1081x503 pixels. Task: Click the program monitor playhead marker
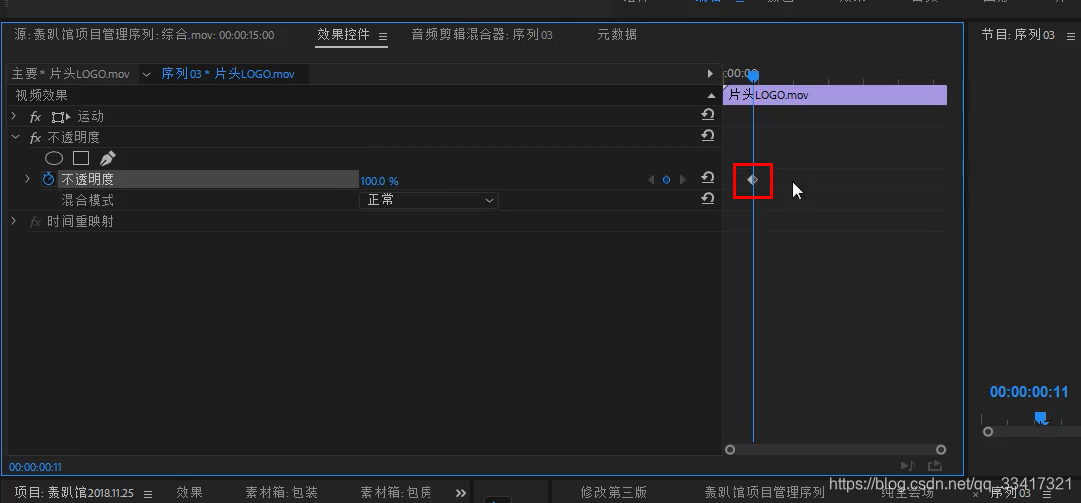(1041, 418)
